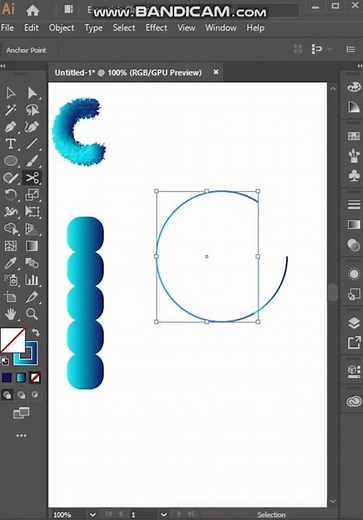The width and height of the screenshot is (363, 520).
Task: Activate the Mesh tool
Action: click(11, 246)
